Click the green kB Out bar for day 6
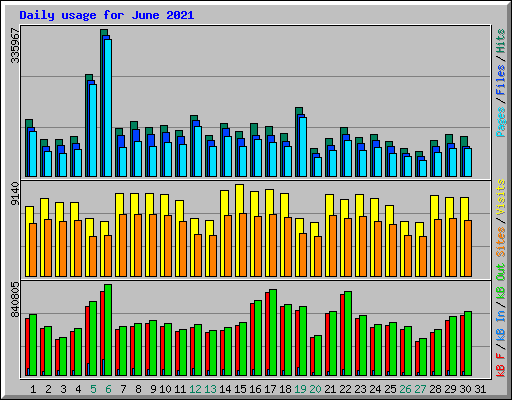The image size is (512, 400). 108,330
